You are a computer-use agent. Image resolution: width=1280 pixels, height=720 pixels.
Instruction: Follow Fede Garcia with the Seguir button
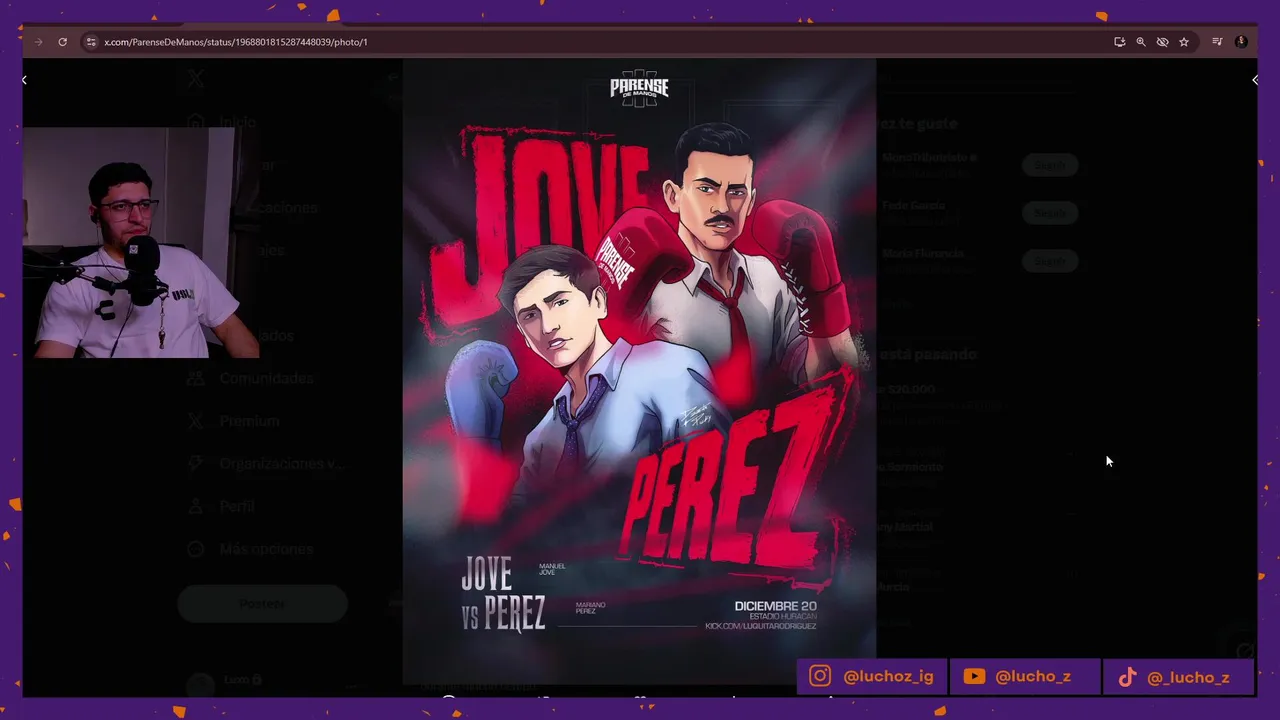(1050, 213)
